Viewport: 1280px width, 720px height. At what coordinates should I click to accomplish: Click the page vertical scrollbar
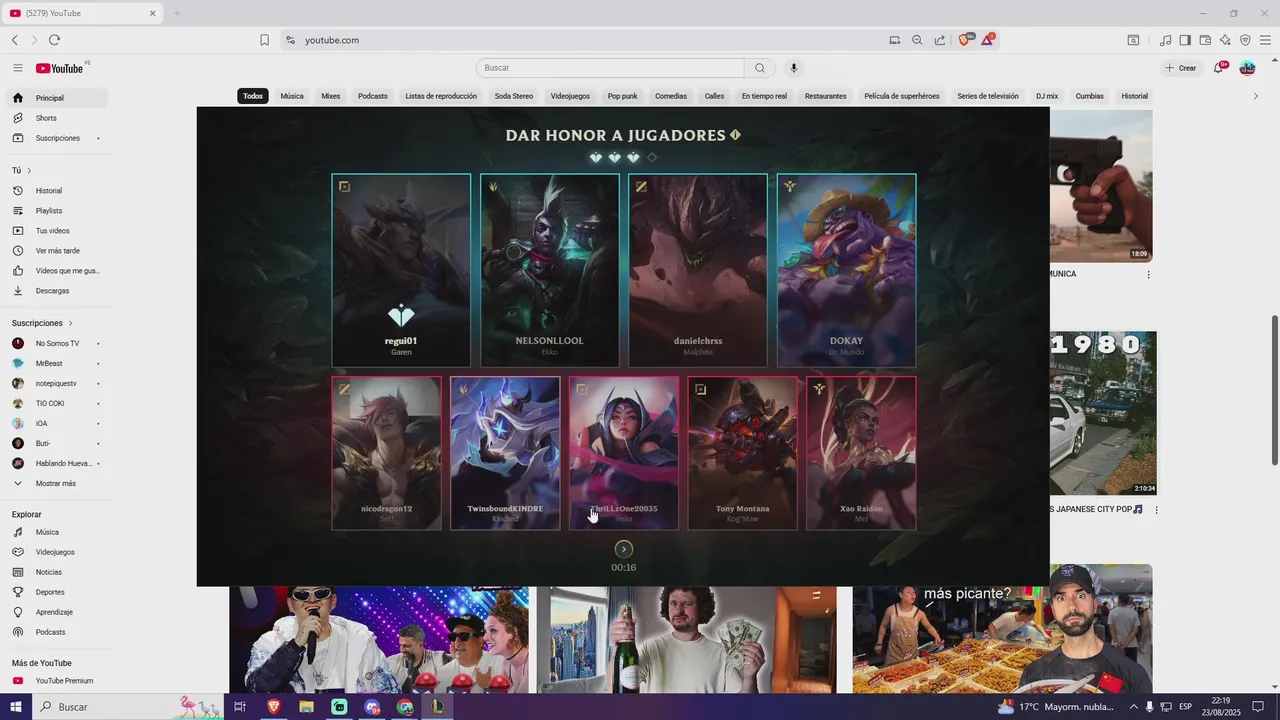1274,390
